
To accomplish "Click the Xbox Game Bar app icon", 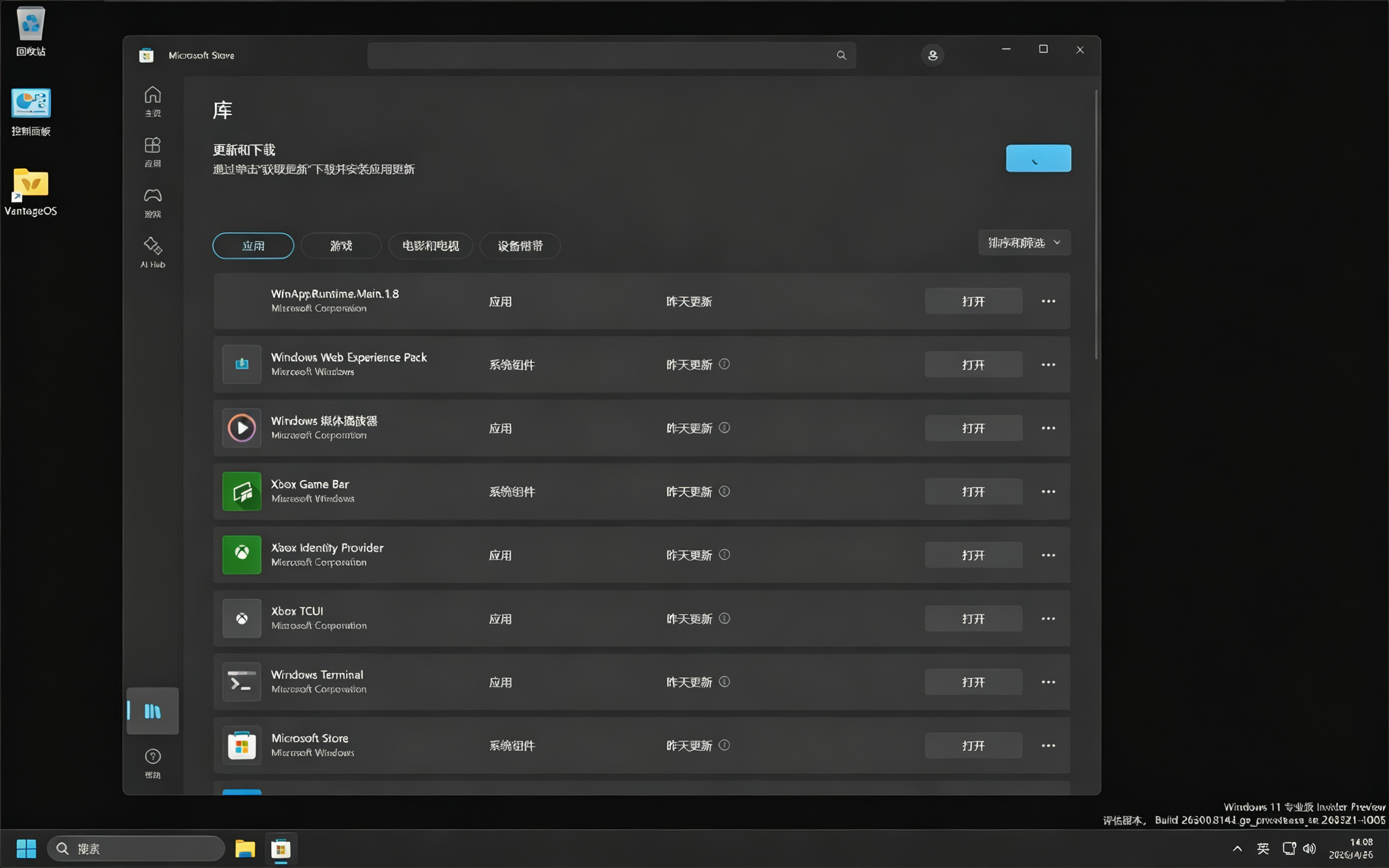I will click(241, 492).
